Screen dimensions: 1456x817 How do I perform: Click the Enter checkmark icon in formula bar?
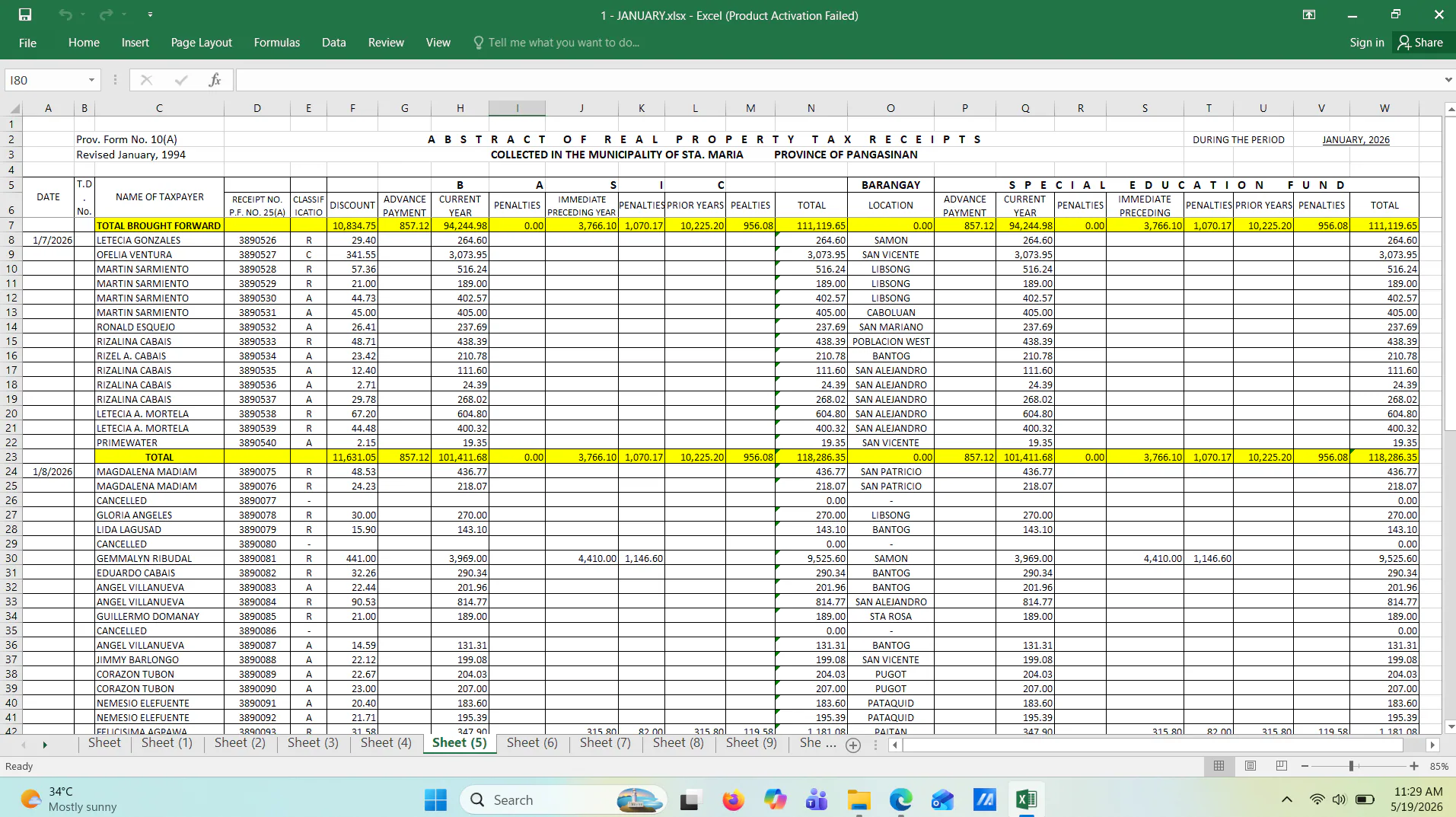pos(181,80)
